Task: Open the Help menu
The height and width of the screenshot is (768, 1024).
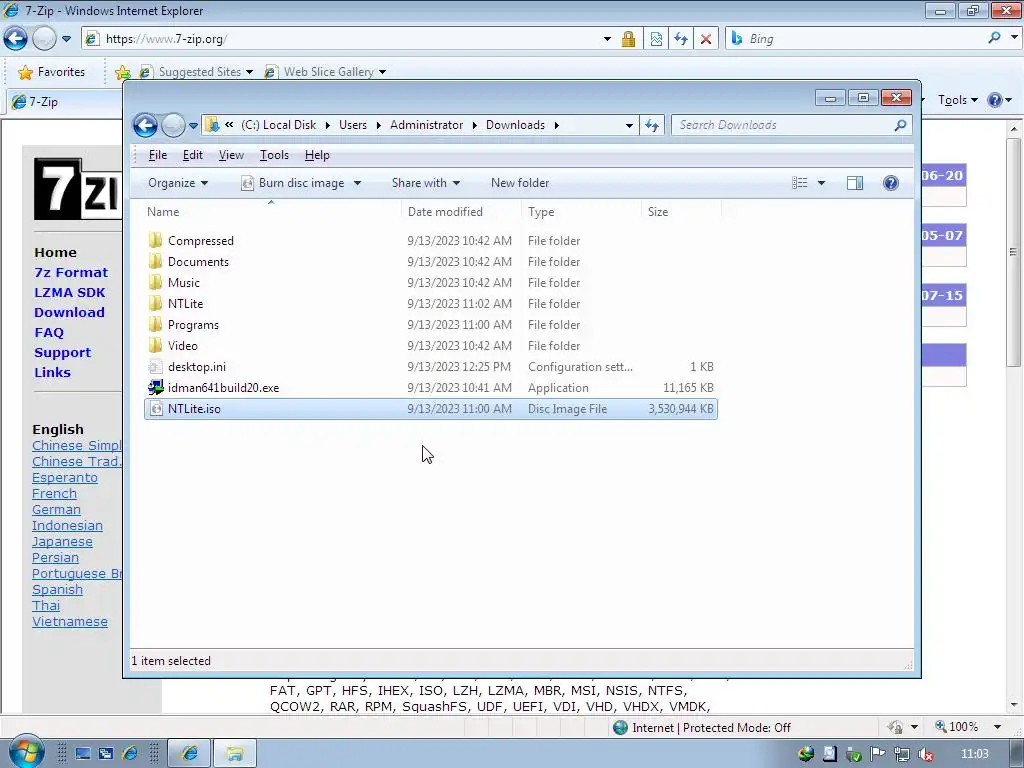Action: (317, 155)
